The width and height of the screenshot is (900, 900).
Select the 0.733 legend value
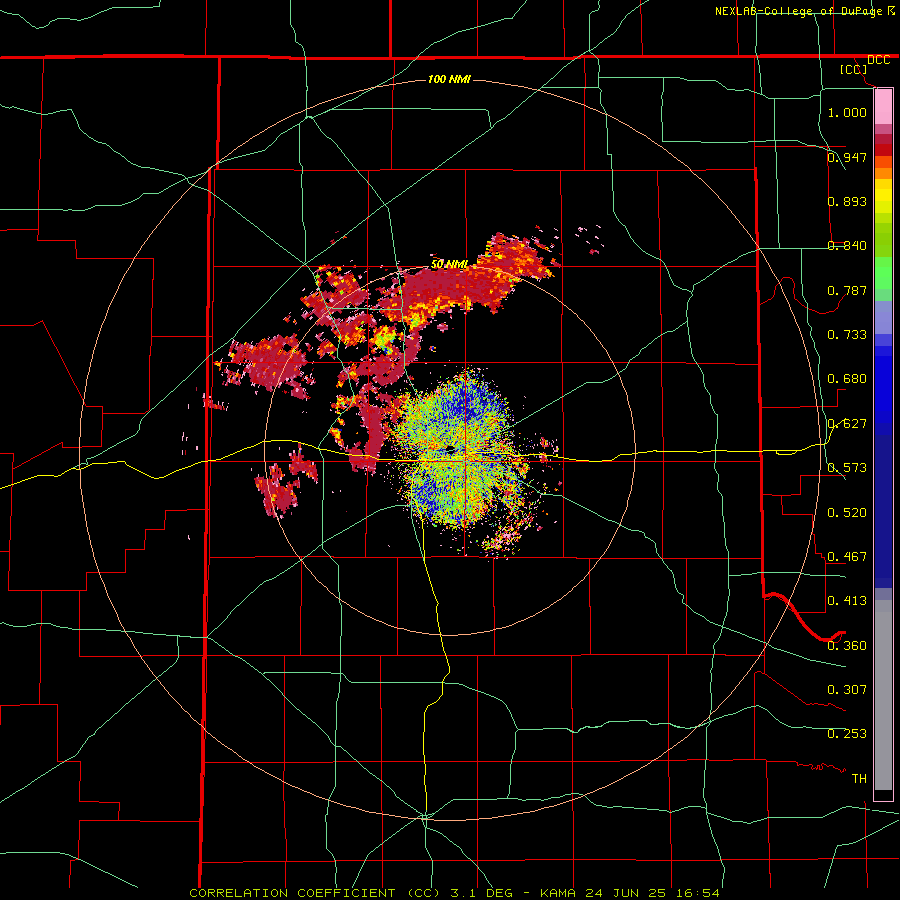click(847, 334)
